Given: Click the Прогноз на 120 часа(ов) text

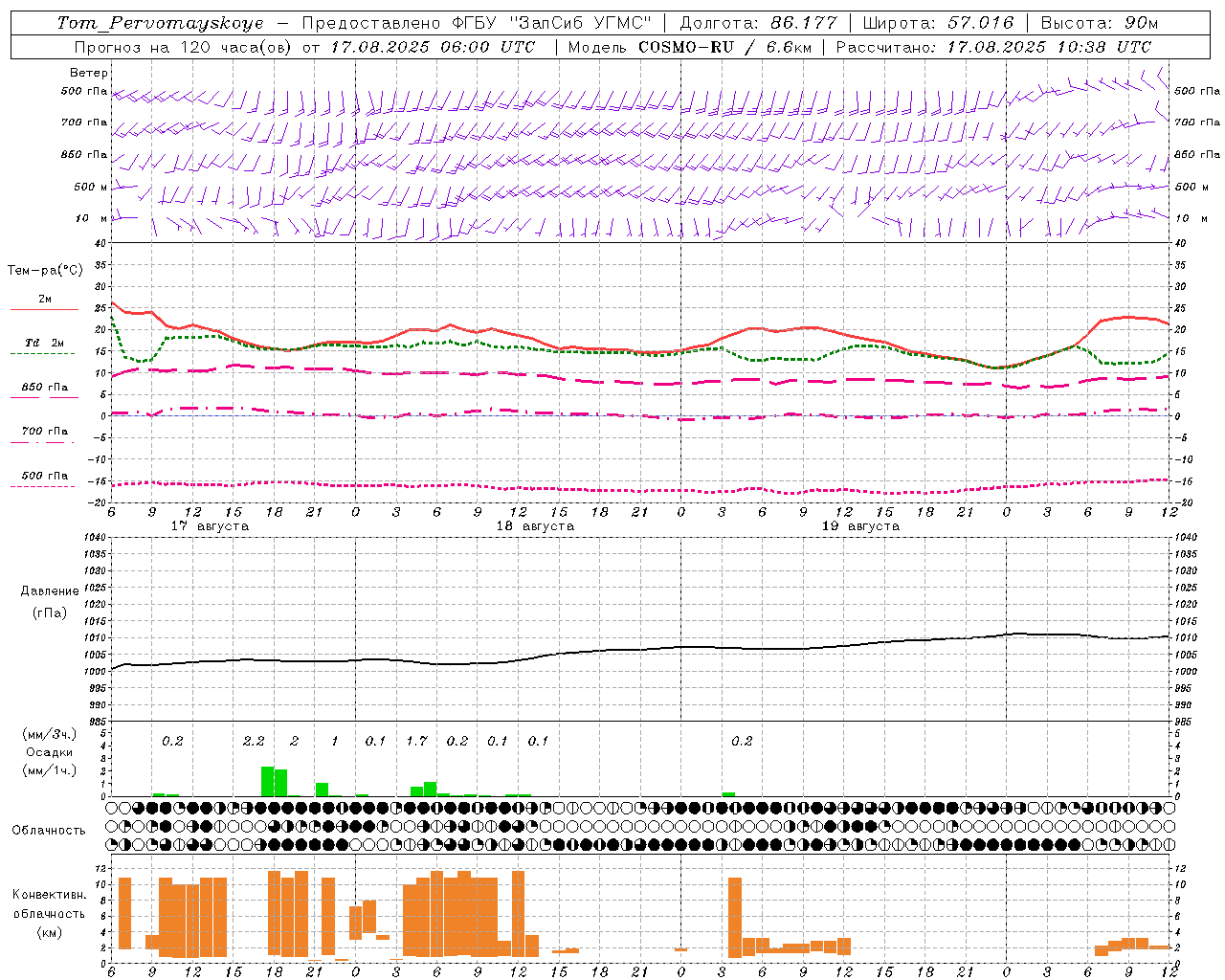Looking at the screenshot, I should (185, 47).
